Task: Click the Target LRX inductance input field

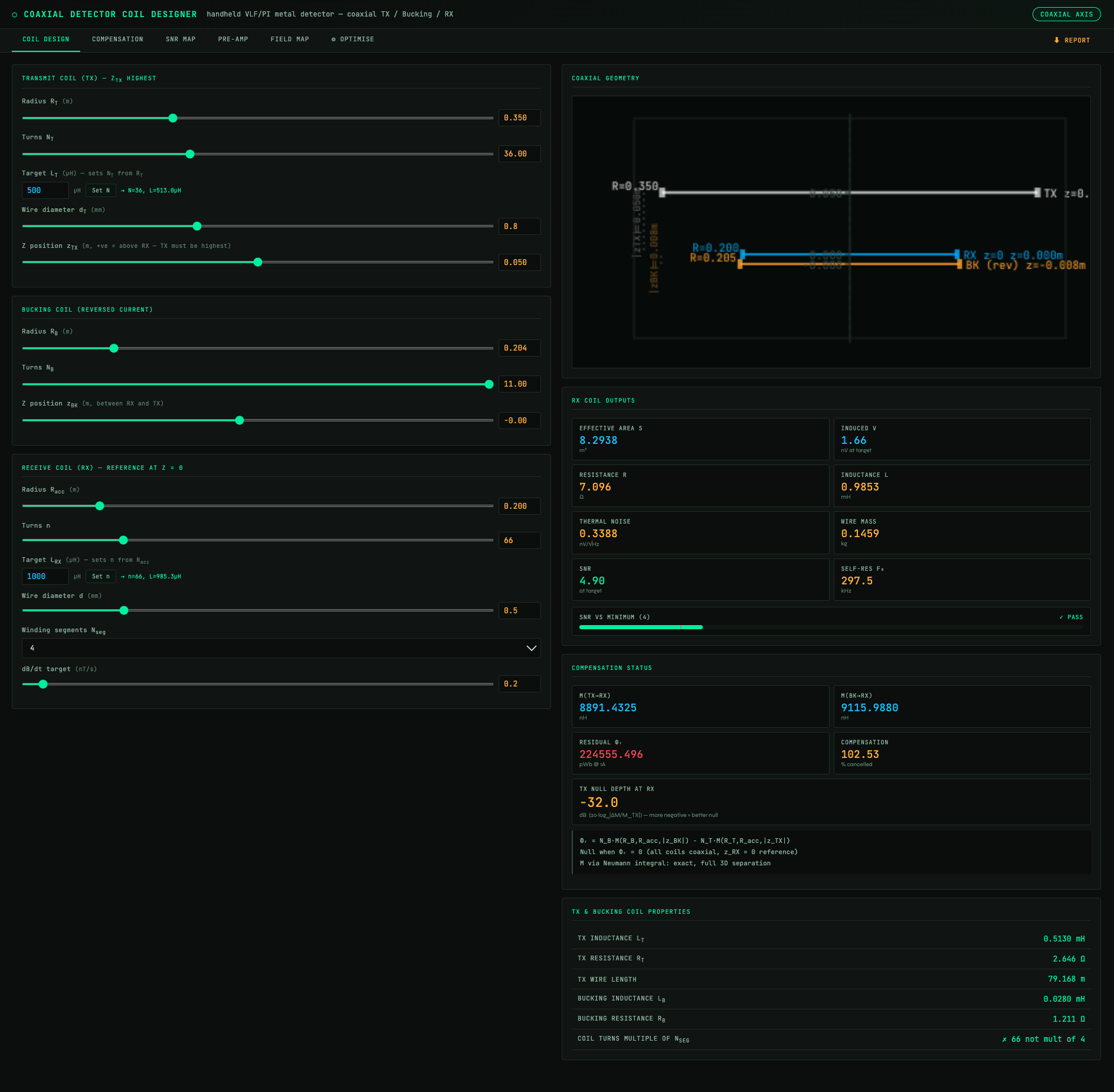Action: pos(45,577)
